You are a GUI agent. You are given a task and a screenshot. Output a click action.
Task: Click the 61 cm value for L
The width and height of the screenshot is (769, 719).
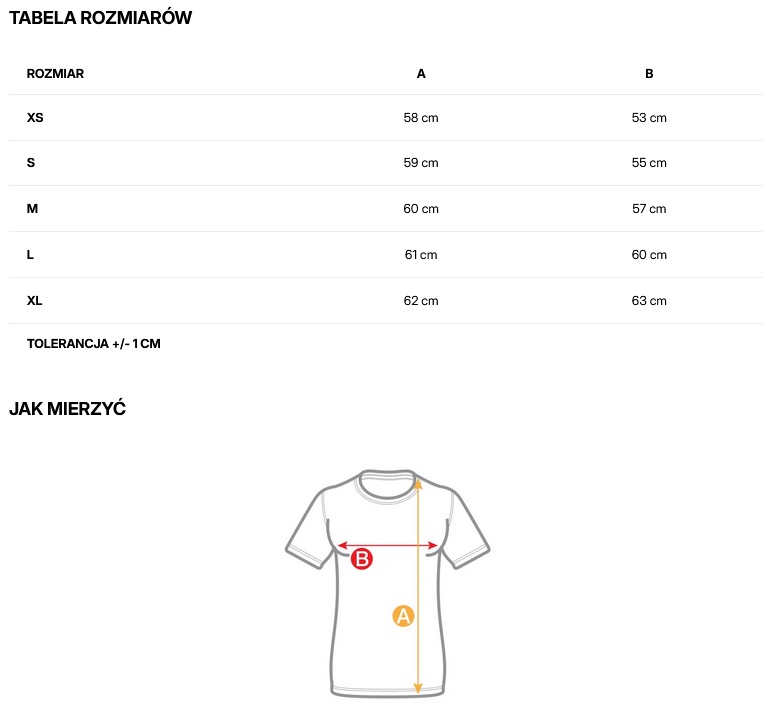[x=421, y=255]
